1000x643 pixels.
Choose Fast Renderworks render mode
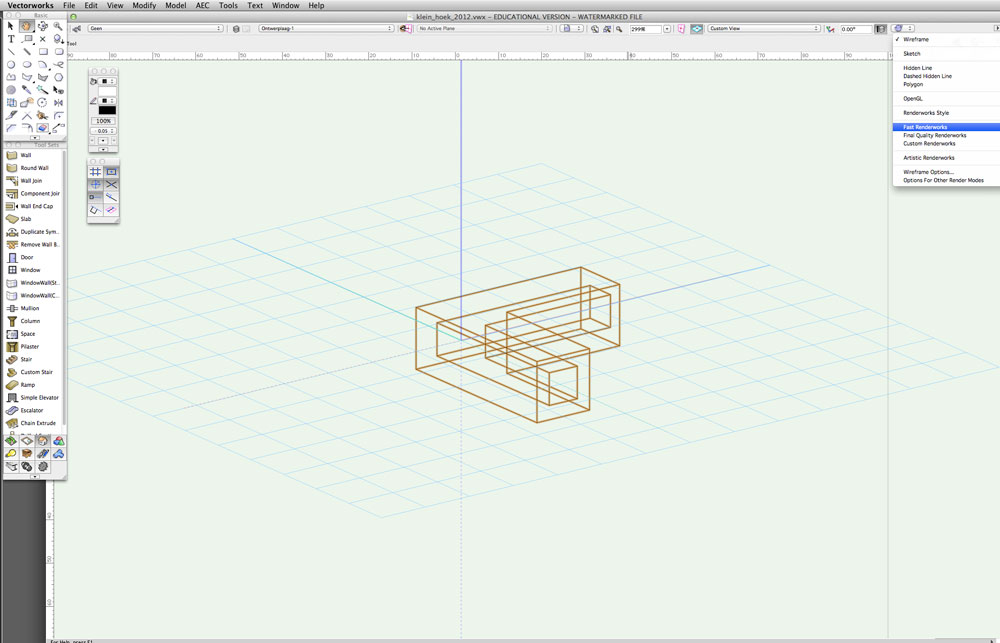(x=946, y=127)
